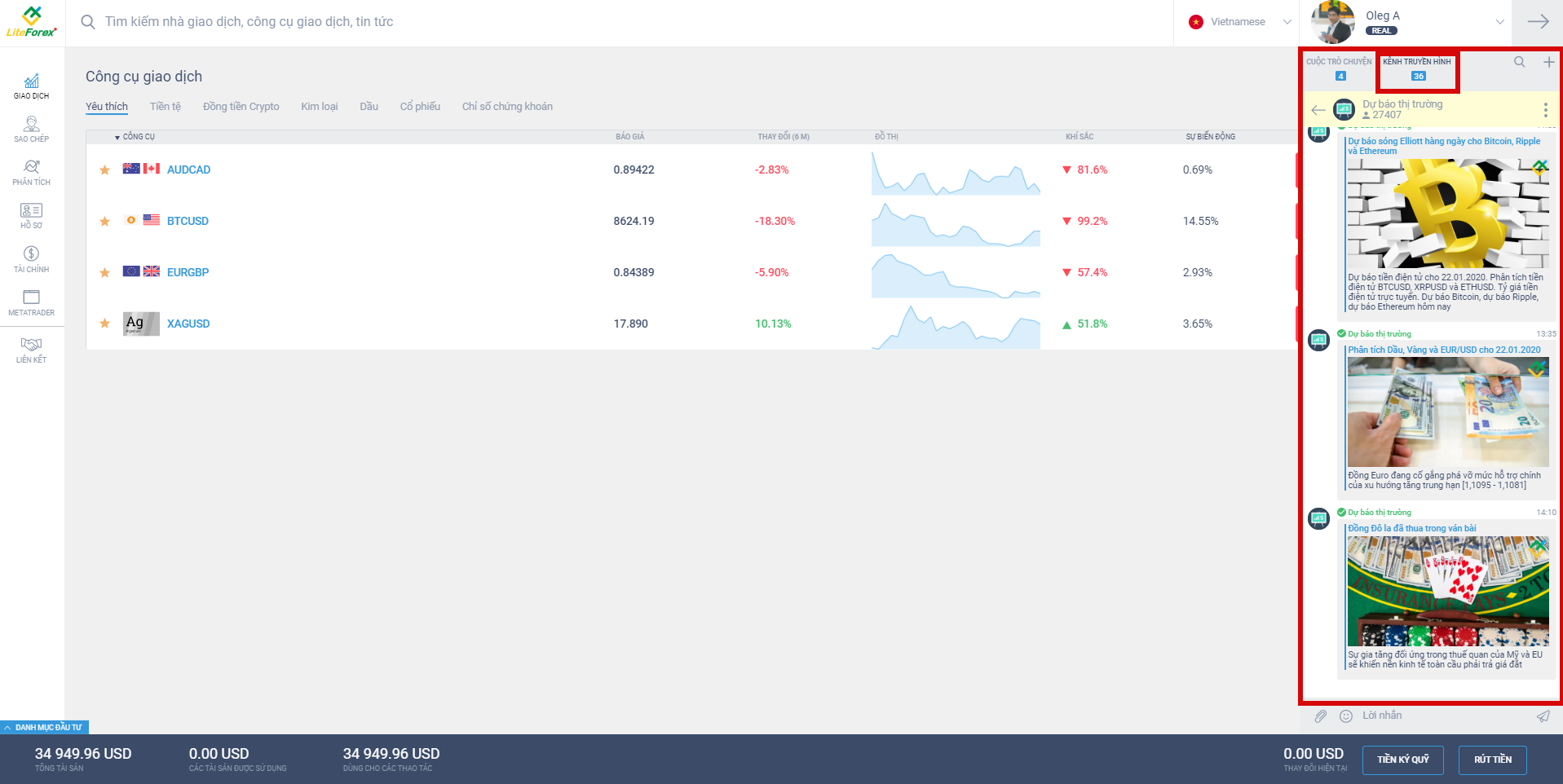Click the chat panel search icon
The height and width of the screenshot is (784, 1563).
click(1519, 62)
